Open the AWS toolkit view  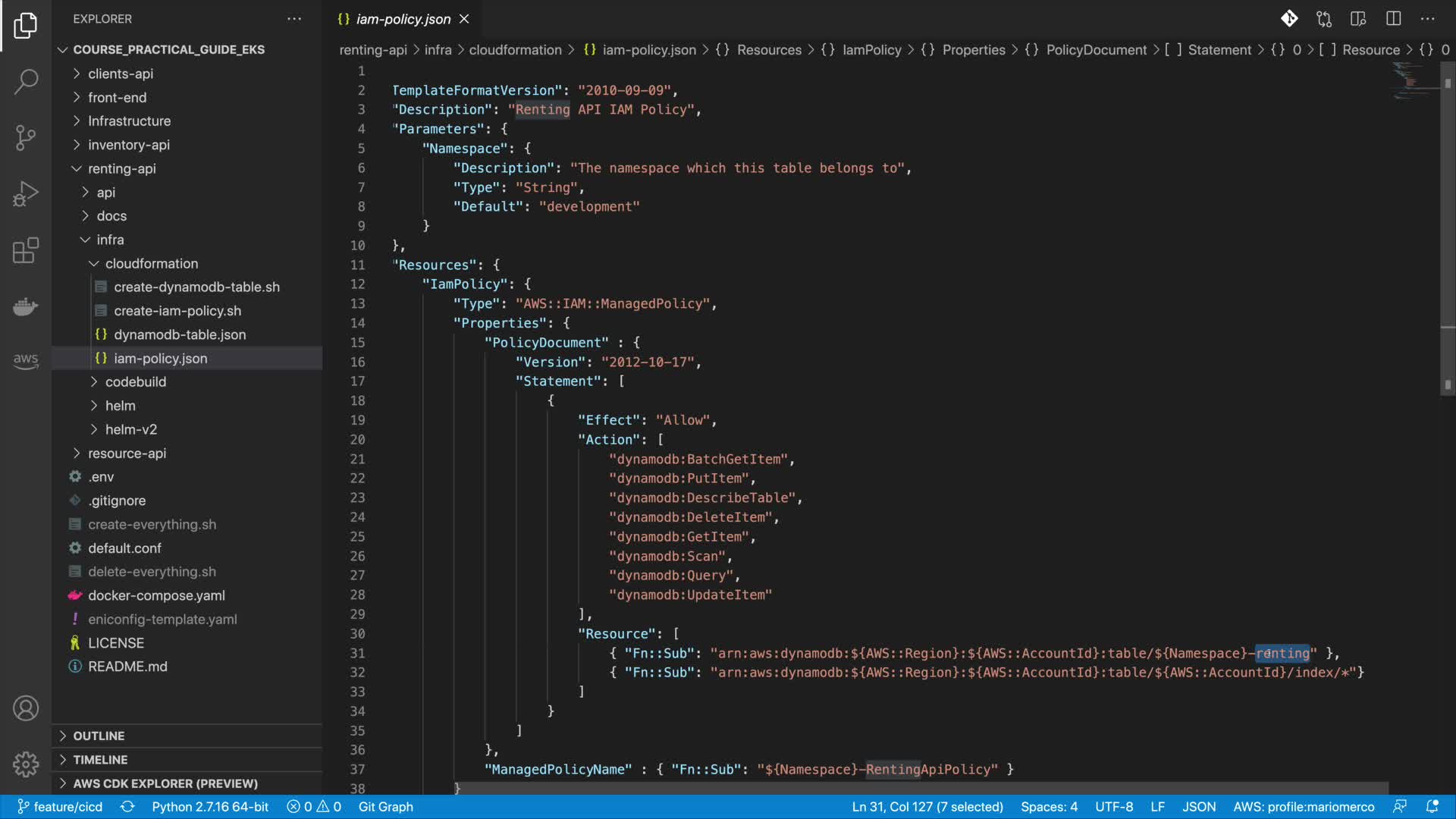(26, 360)
